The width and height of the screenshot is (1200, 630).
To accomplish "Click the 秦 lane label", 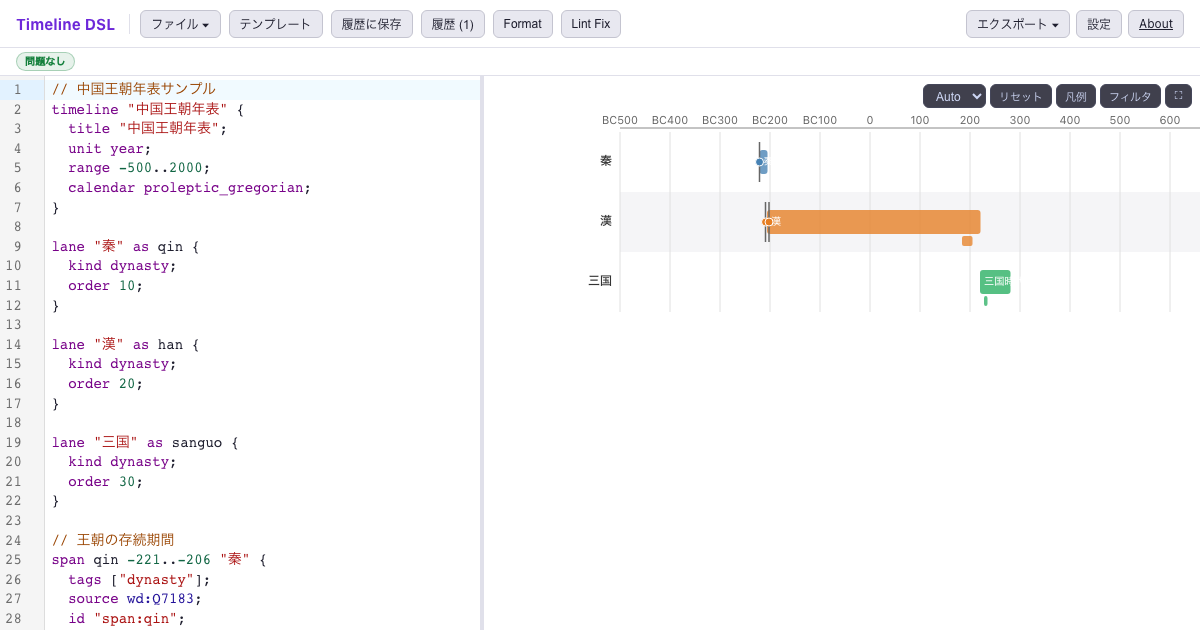I will click(x=606, y=161).
